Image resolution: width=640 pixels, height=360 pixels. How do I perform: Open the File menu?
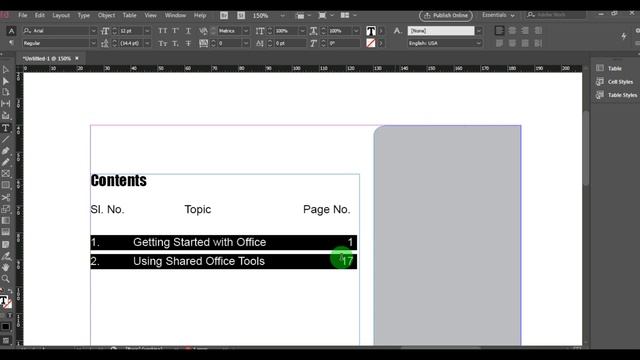(22, 15)
